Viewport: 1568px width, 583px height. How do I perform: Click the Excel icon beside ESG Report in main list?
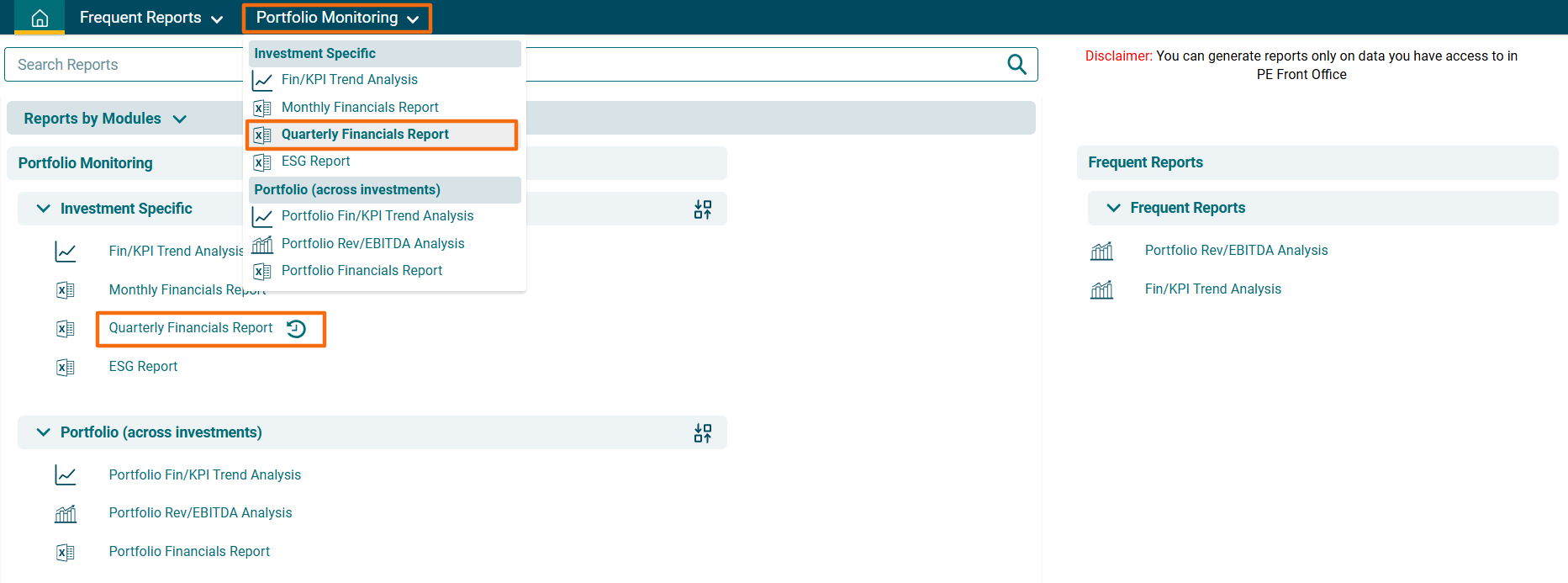(x=66, y=368)
